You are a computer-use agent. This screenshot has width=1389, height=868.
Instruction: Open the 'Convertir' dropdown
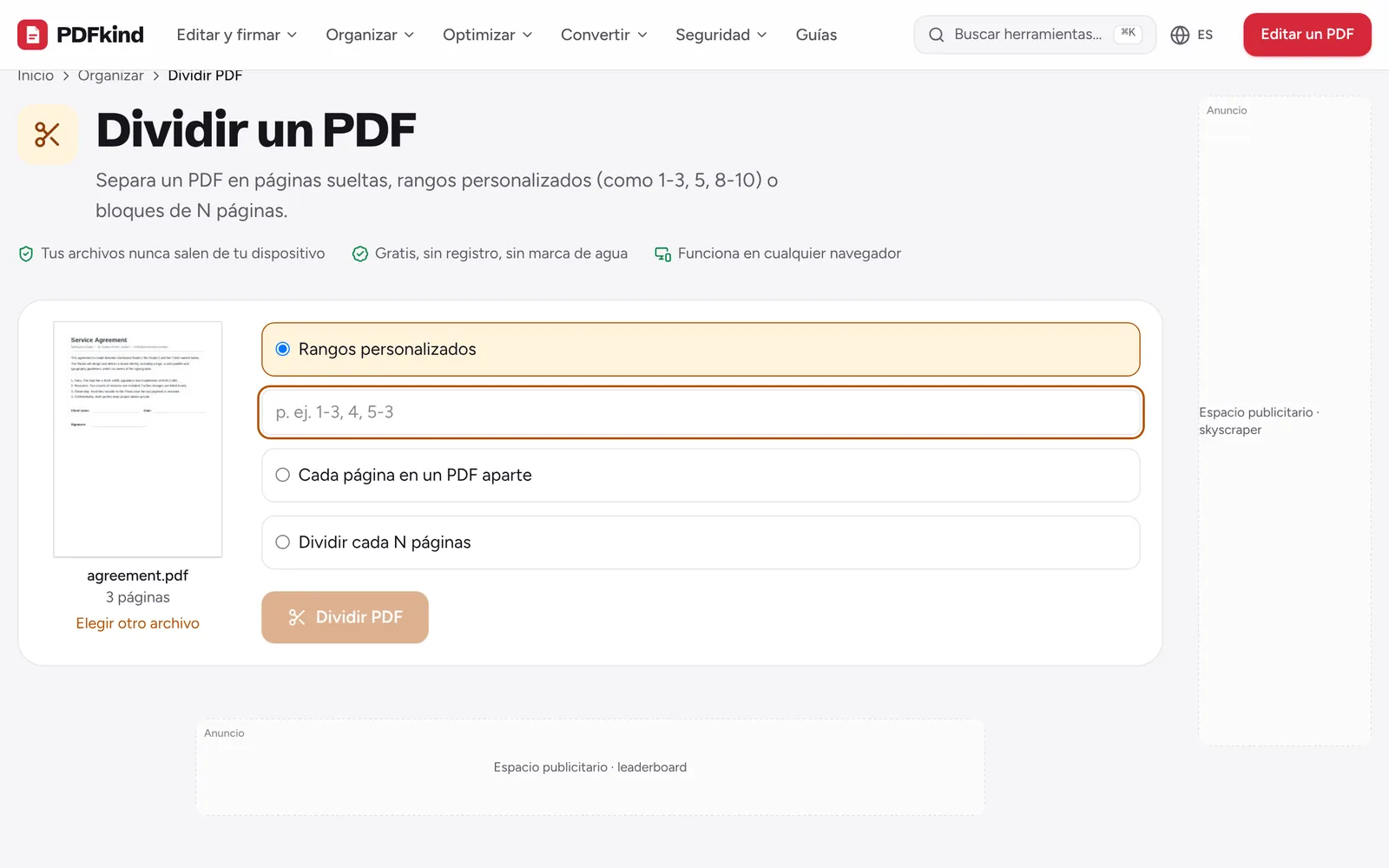pos(604,35)
